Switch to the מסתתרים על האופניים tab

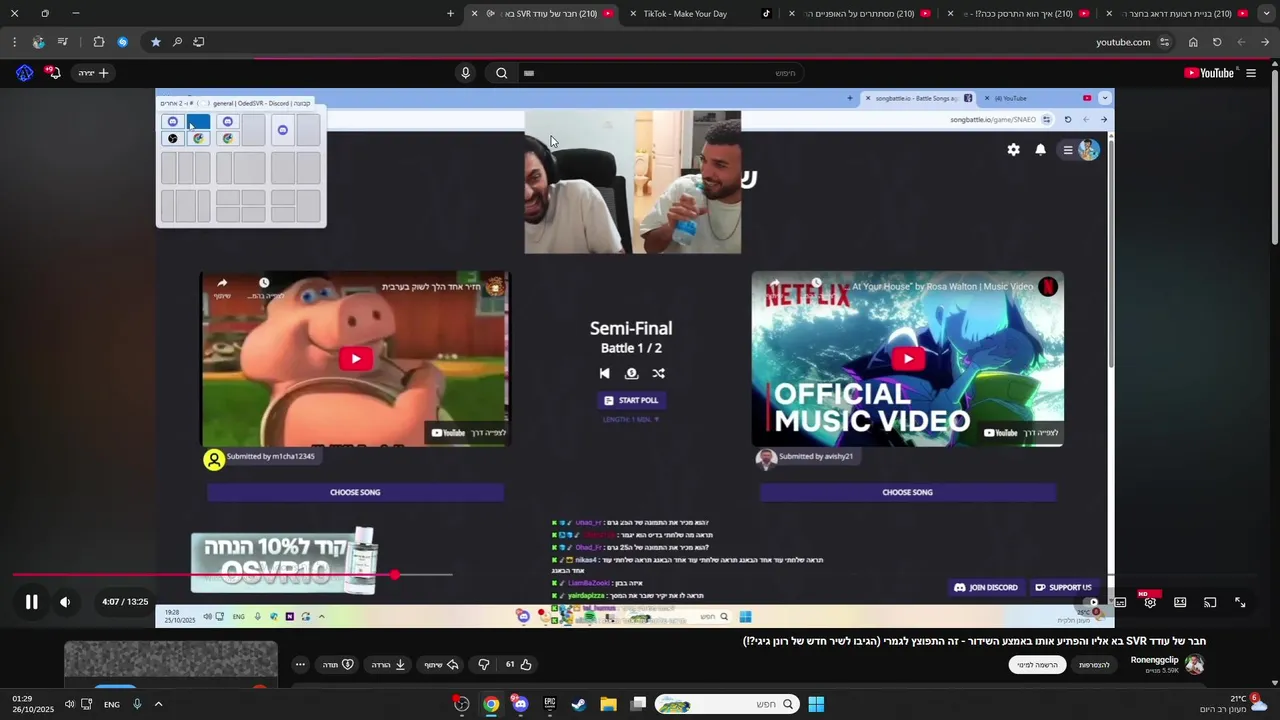pyautogui.click(x=860, y=14)
